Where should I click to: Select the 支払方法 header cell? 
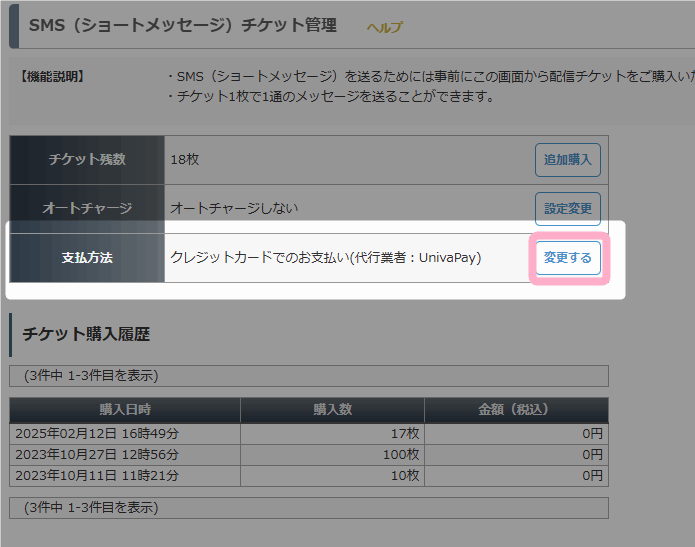[87, 258]
